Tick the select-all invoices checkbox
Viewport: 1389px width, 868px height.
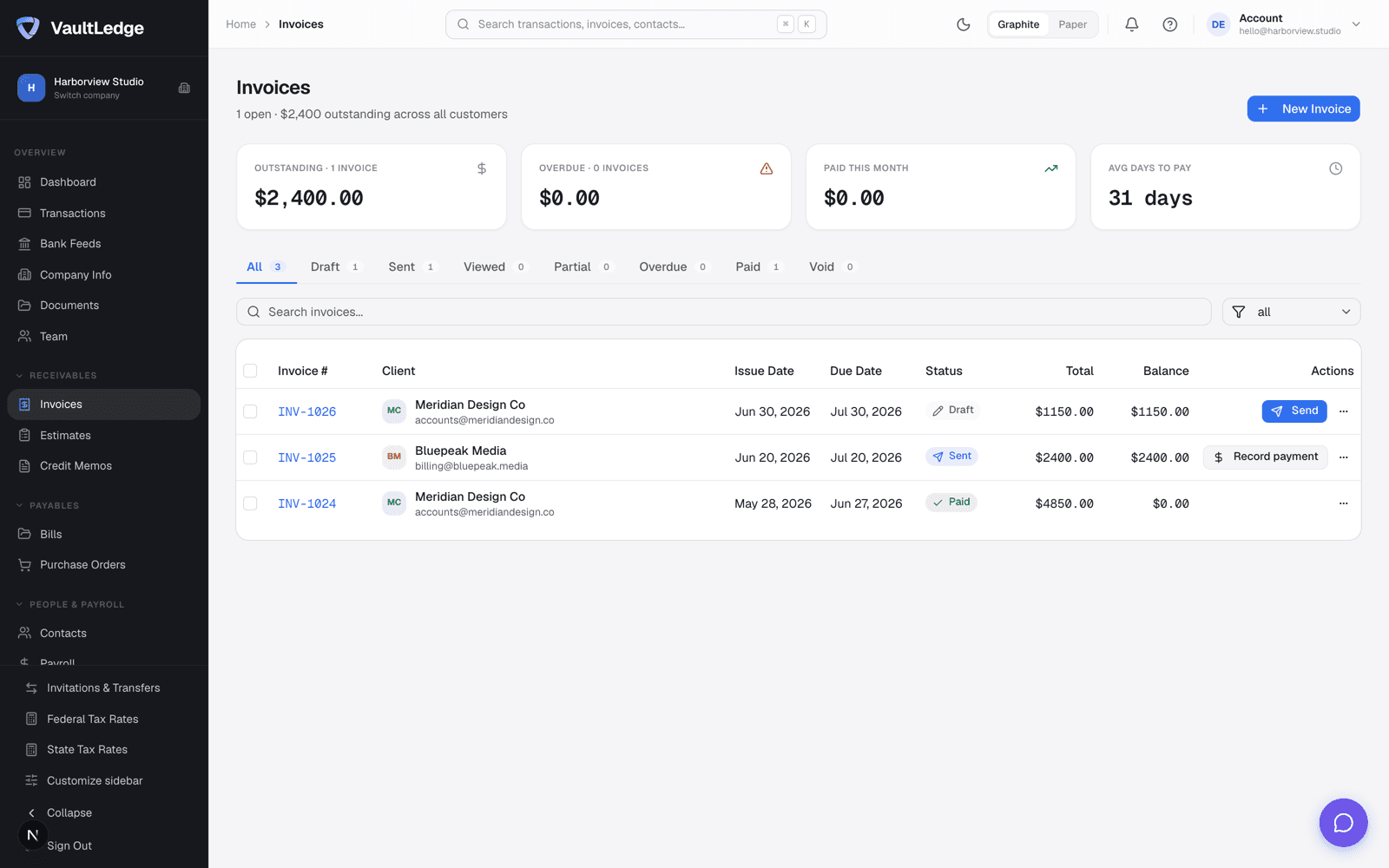[250, 371]
